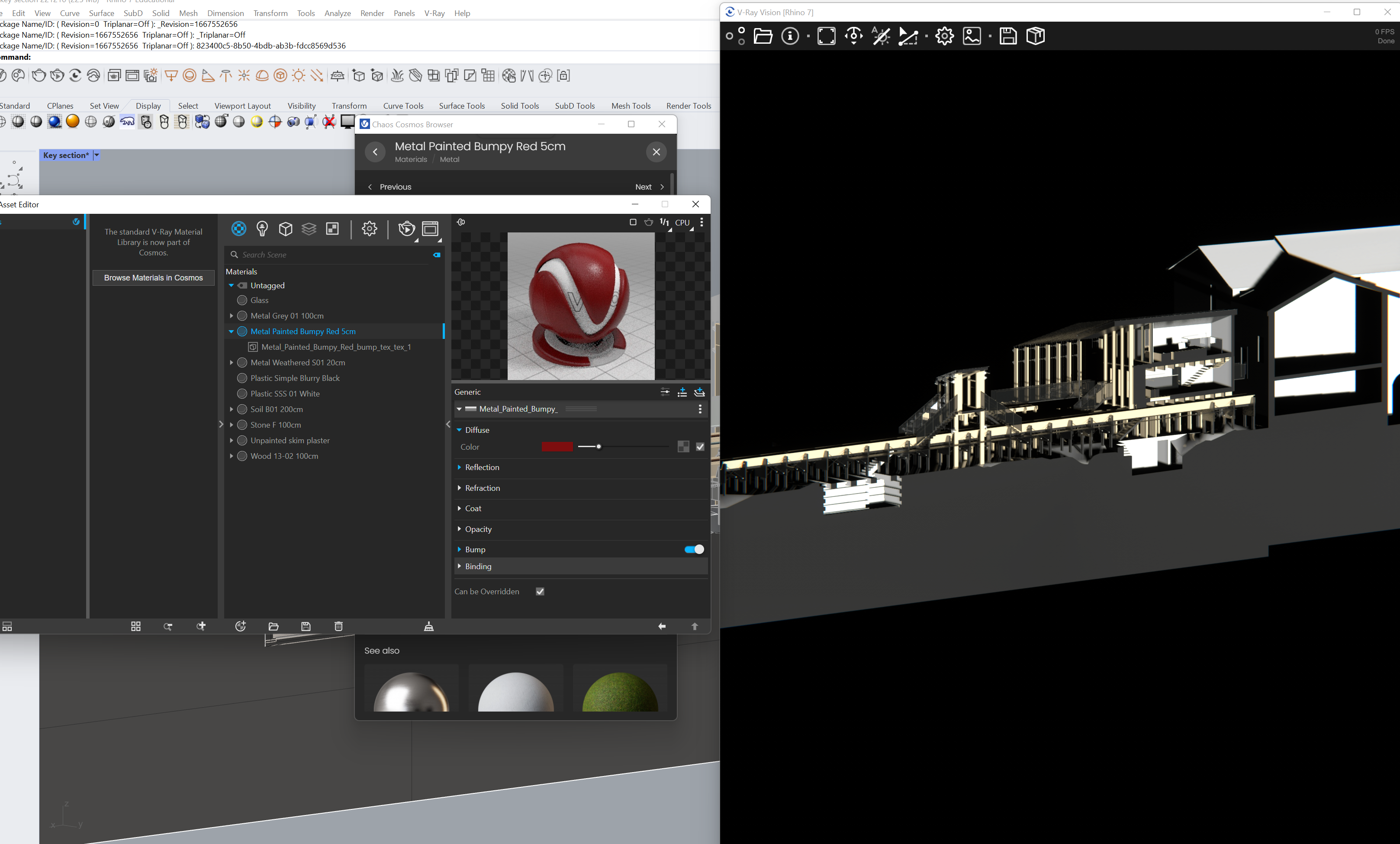Collapse the Untagged materials group

231,285
